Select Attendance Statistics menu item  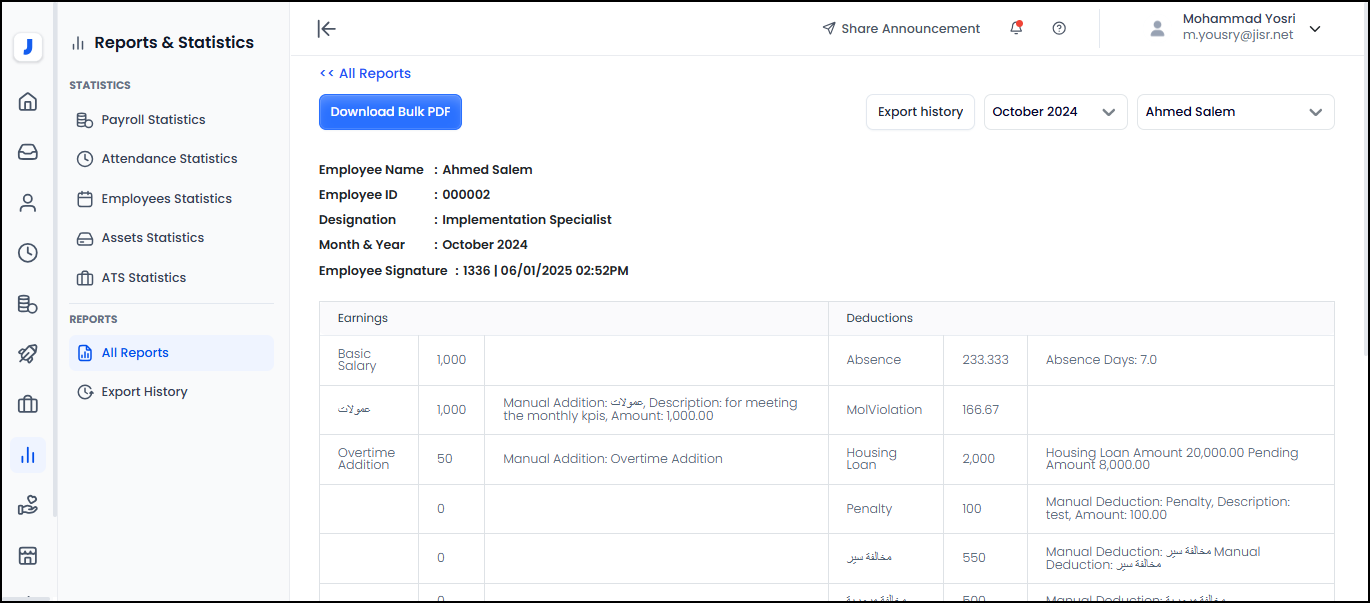[x=169, y=159]
